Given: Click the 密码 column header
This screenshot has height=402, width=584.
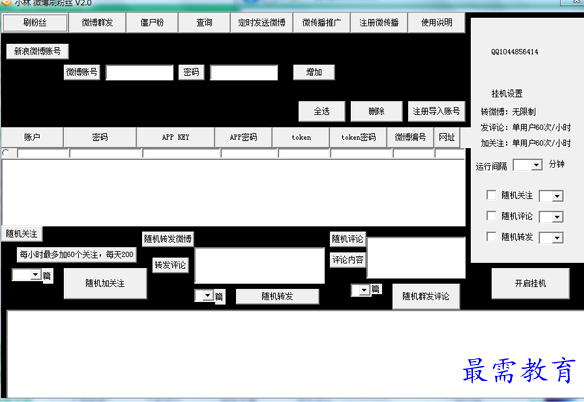Looking at the screenshot, I should click(100, 137).
